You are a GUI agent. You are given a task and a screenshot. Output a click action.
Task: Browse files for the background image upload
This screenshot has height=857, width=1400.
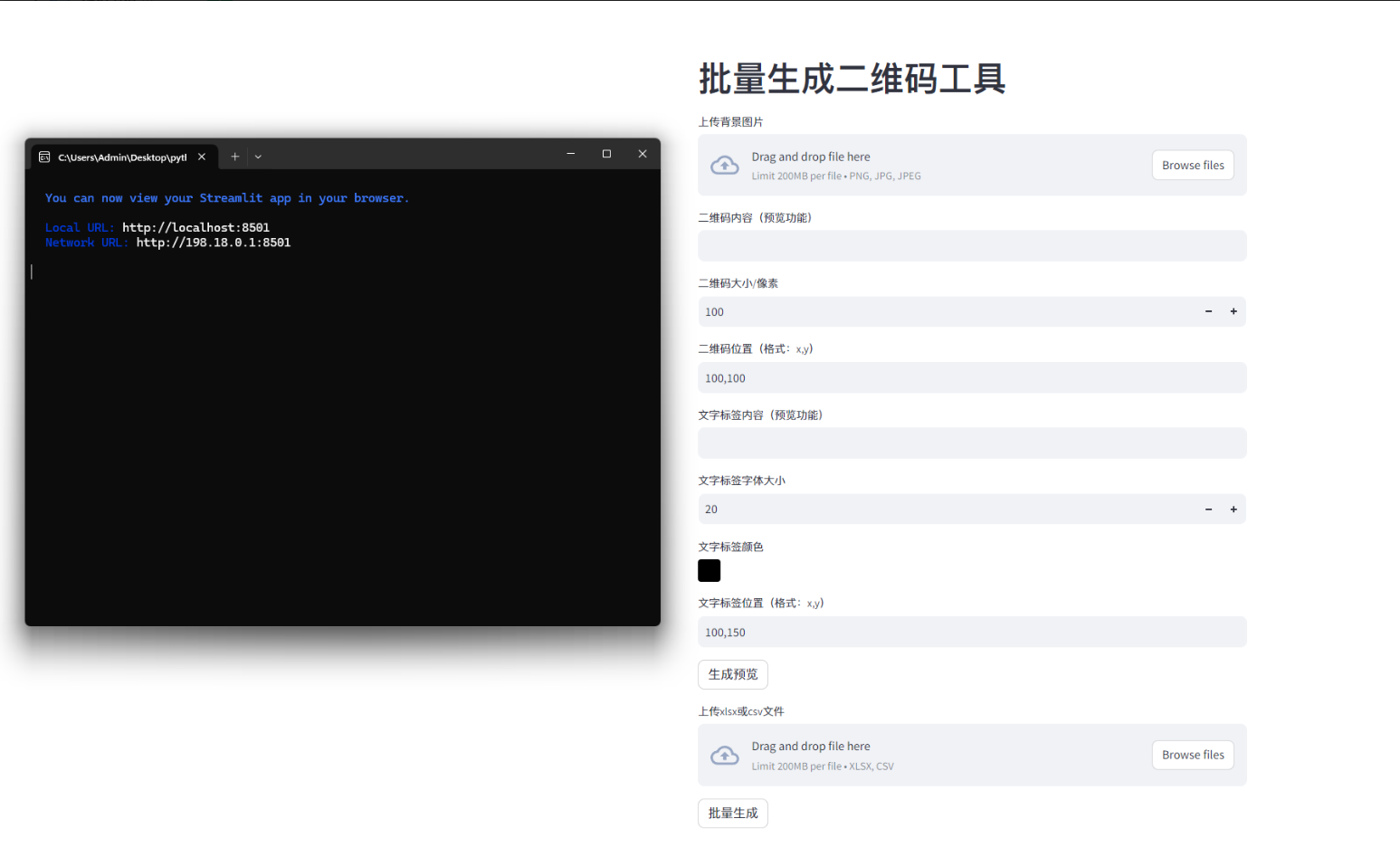(x=1193, y=165)
